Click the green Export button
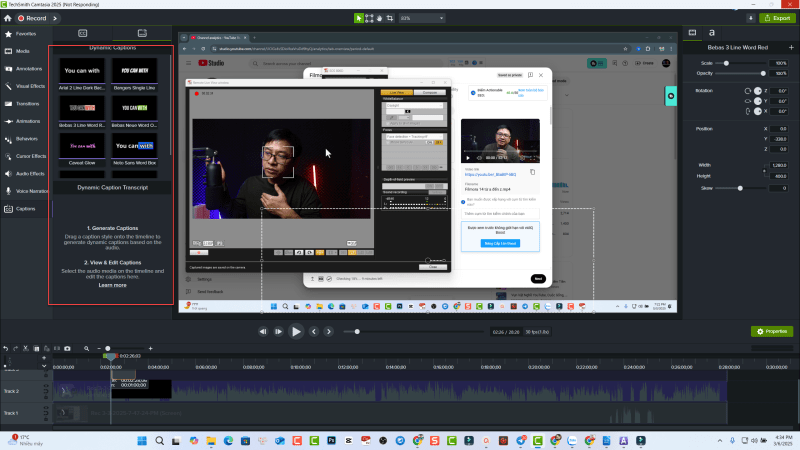The height and width of the screenshot is (450, 800). 776,18
